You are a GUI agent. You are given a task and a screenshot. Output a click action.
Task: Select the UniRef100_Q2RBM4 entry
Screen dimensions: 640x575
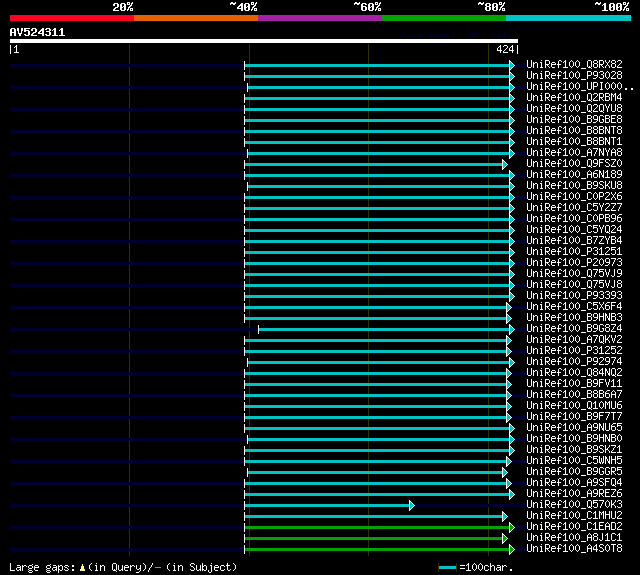[574, 98]
